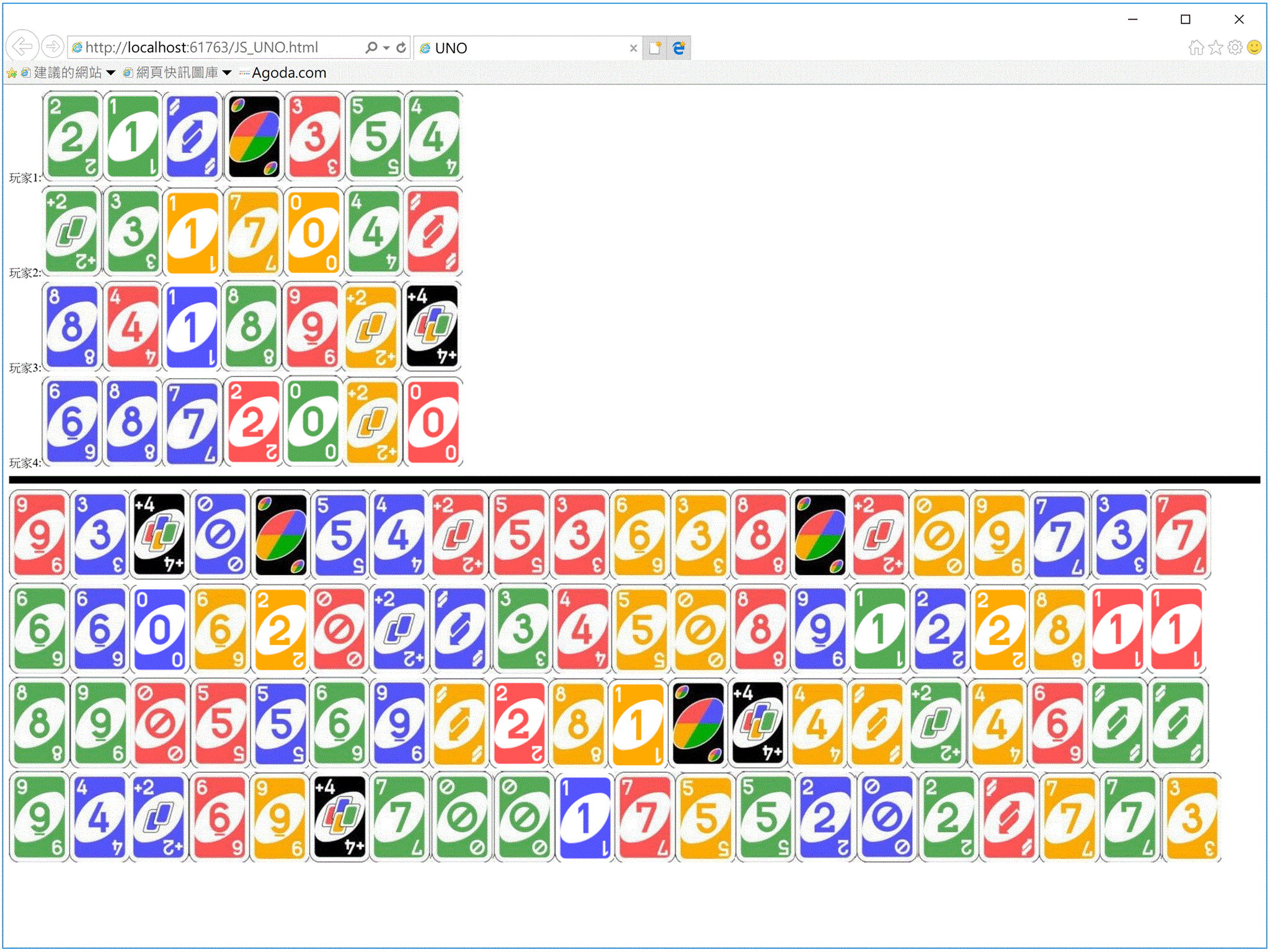Open the settings gear icon
Image resolution: width=1270 pixels, height=952 pixels.
point(1235,48)
